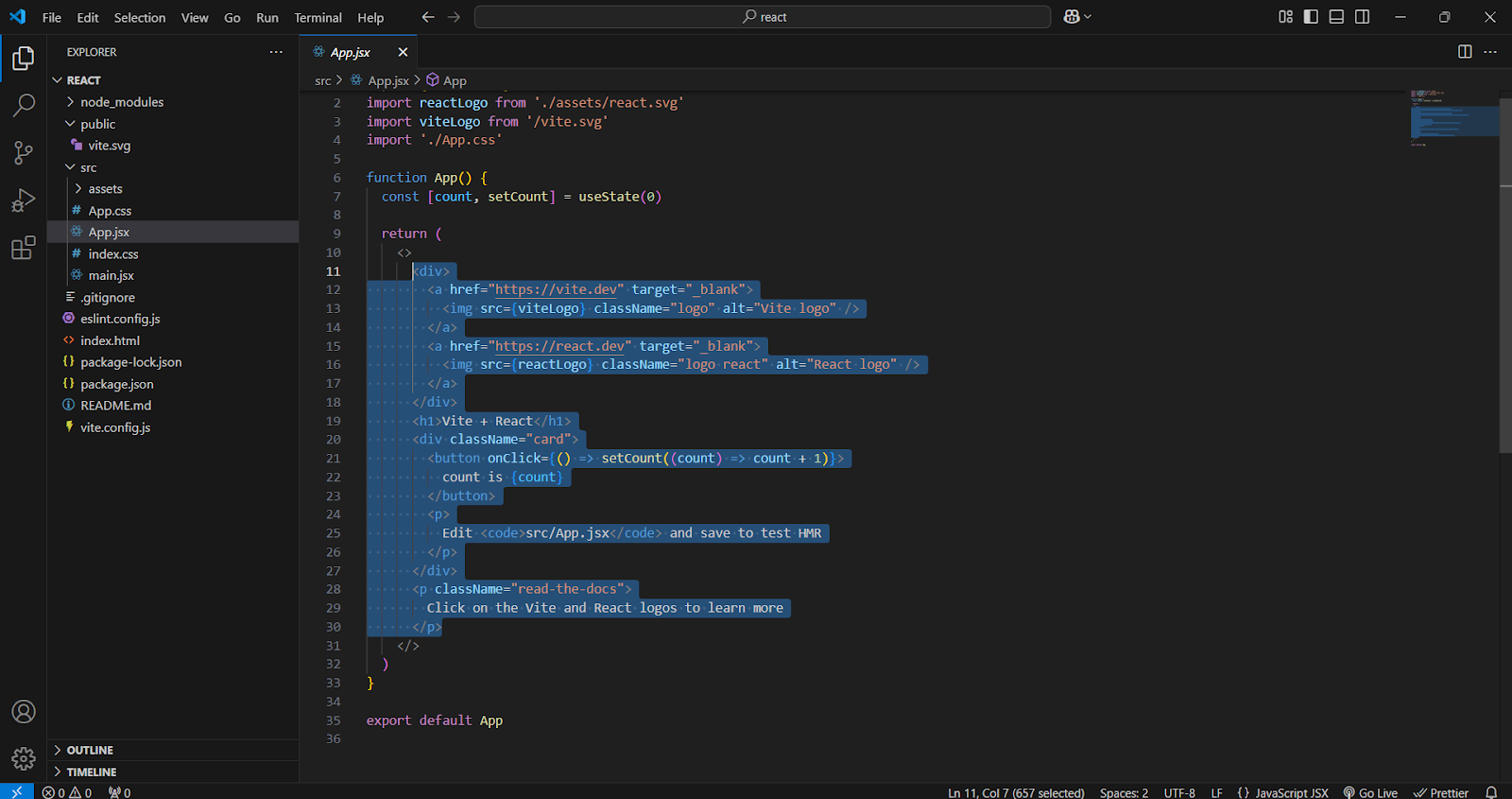The image size is (1512, 799).
Task: Open the Search view icon
Action: (x=24, y=105)
